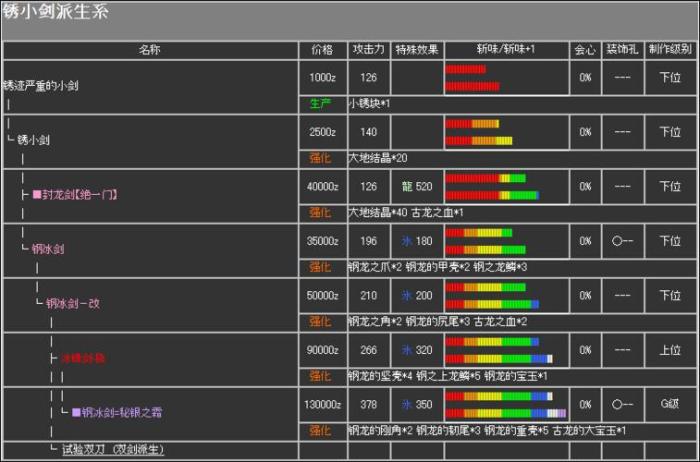This screenshot has width=700, height=462.
Task: Click the 制作级别 column header
Action: 670,50
